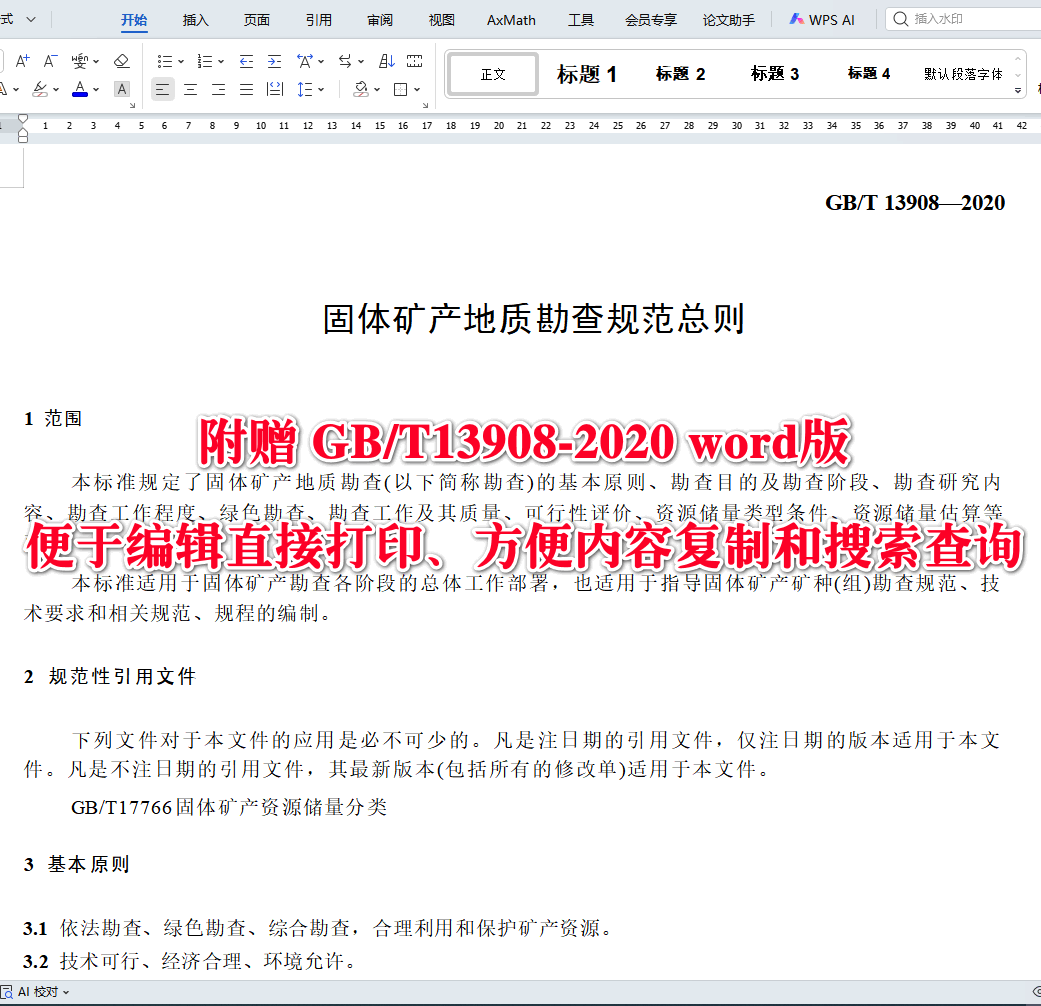Viewport: 1041px width, 1006px height.
Task: Apply highlighter pen color
Action: [40, 89]
